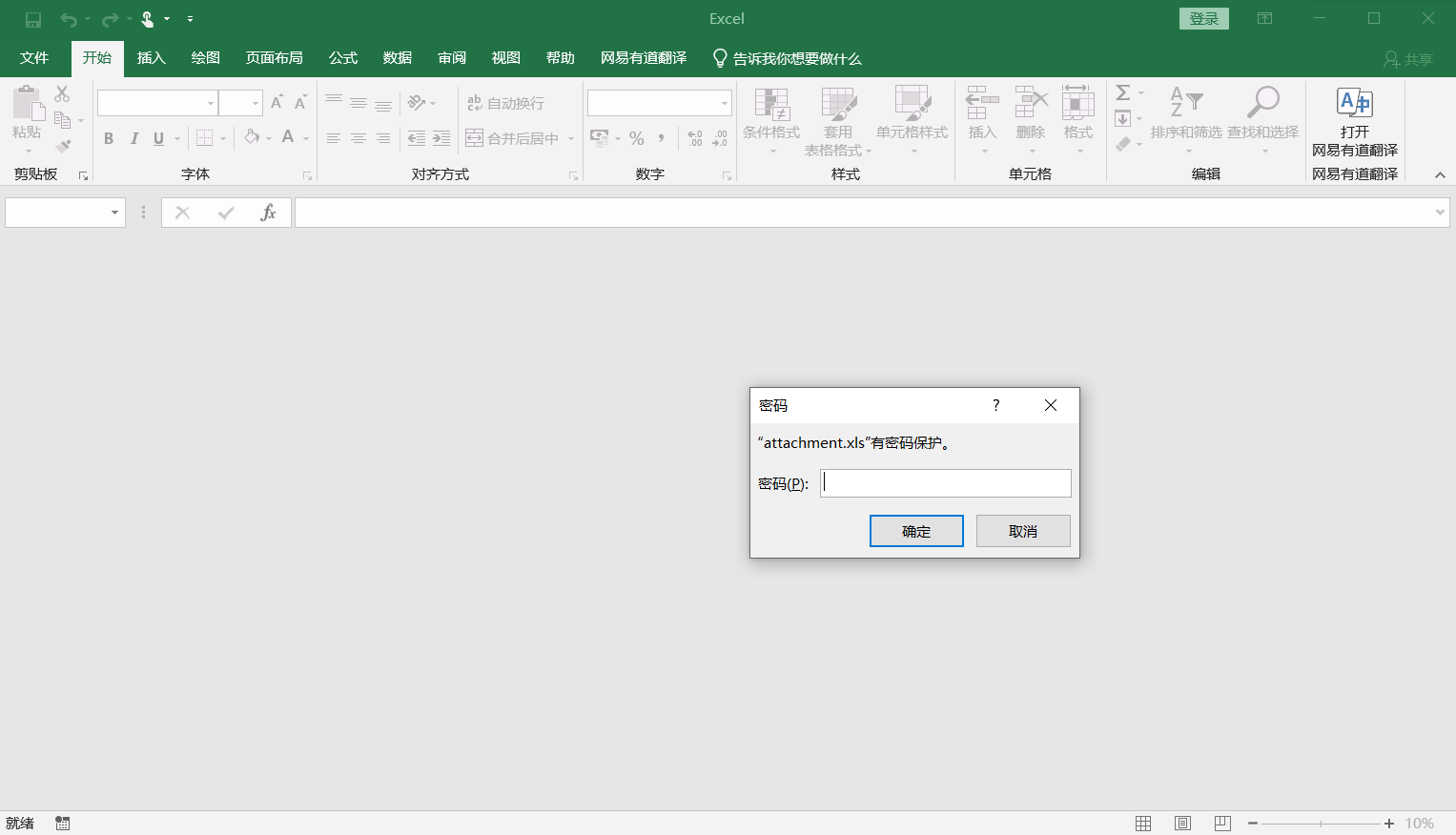Click the Tell Me search box

pos(788,58)
